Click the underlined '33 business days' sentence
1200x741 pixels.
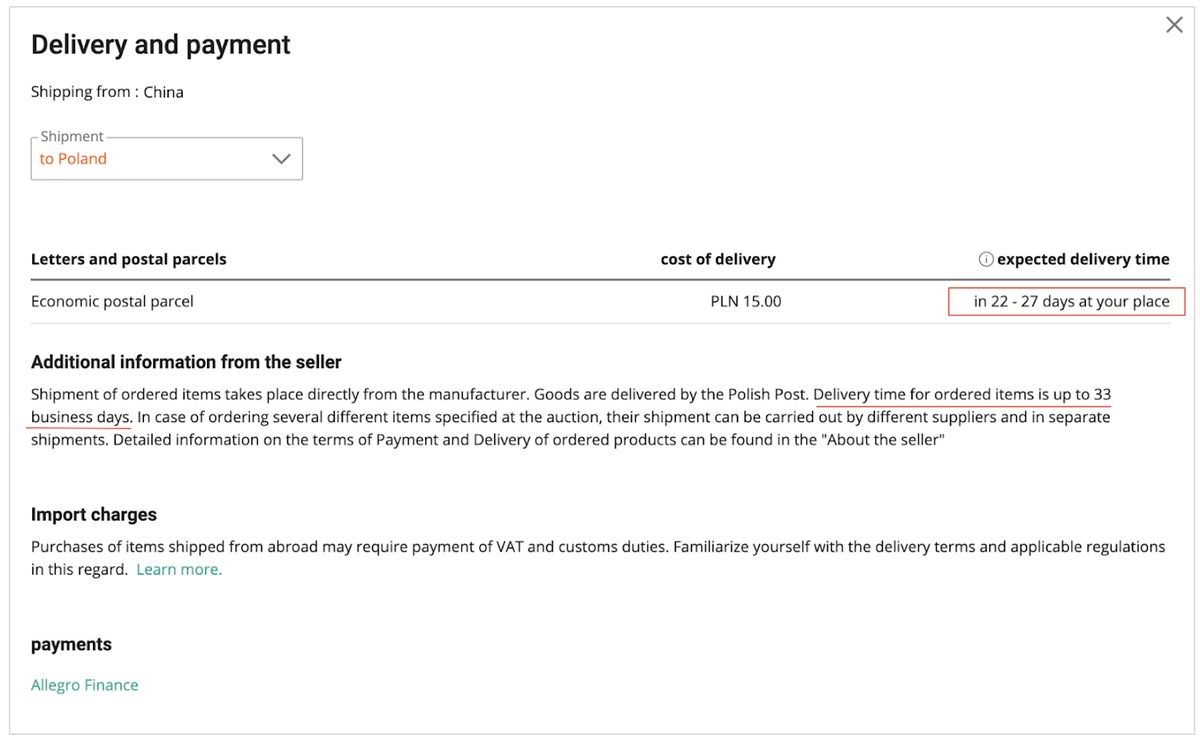571,405
